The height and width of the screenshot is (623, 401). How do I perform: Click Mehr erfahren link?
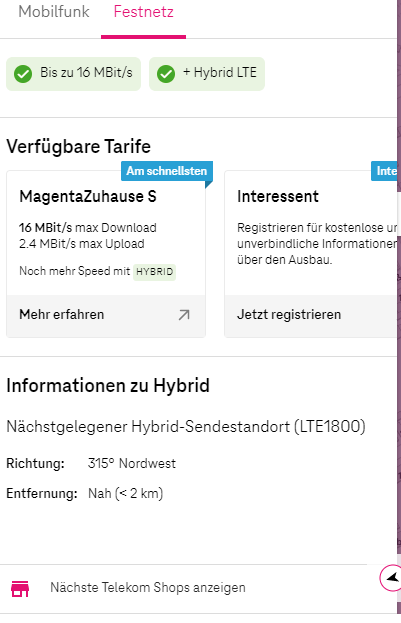tap(62, 315)
